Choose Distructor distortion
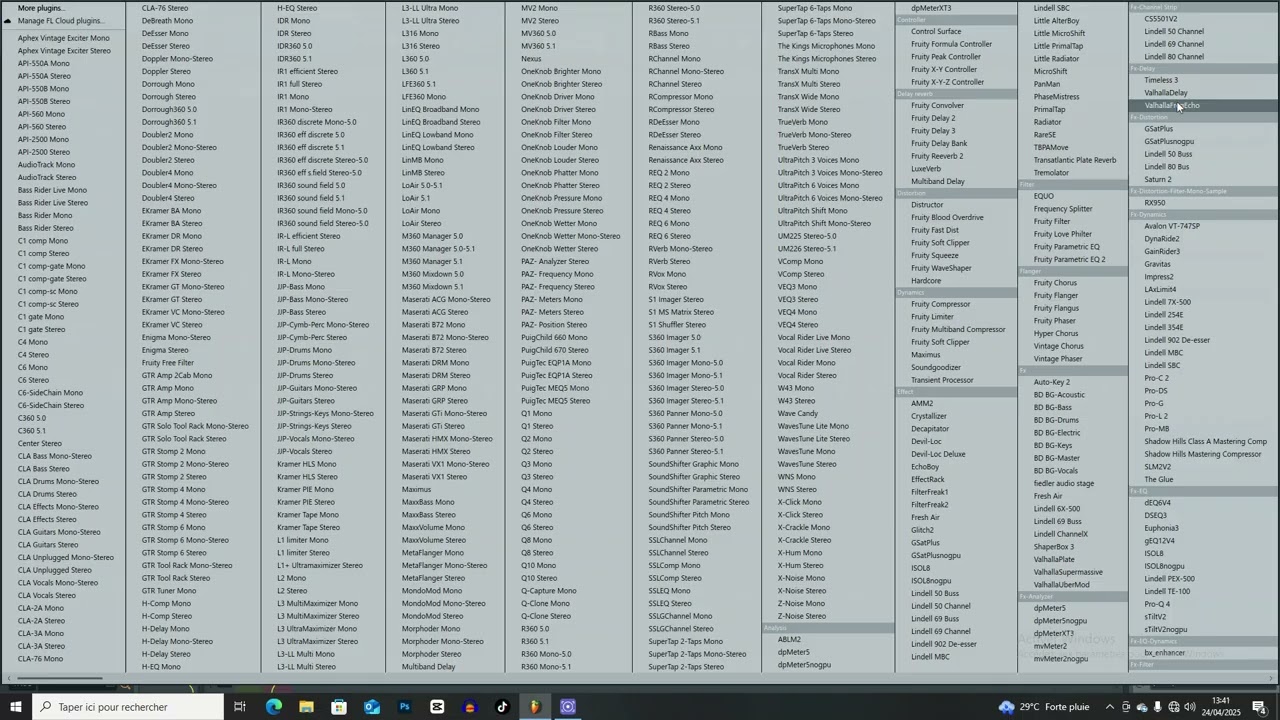 click(x=927, y=205)
